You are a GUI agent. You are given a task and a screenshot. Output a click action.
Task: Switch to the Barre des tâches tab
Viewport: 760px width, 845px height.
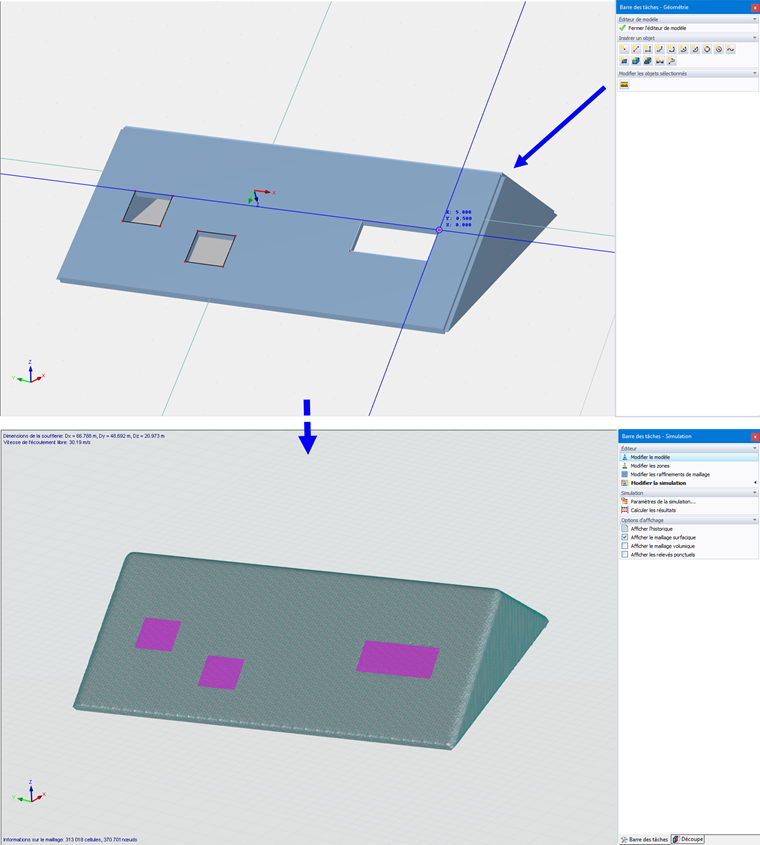pos(644,839)
